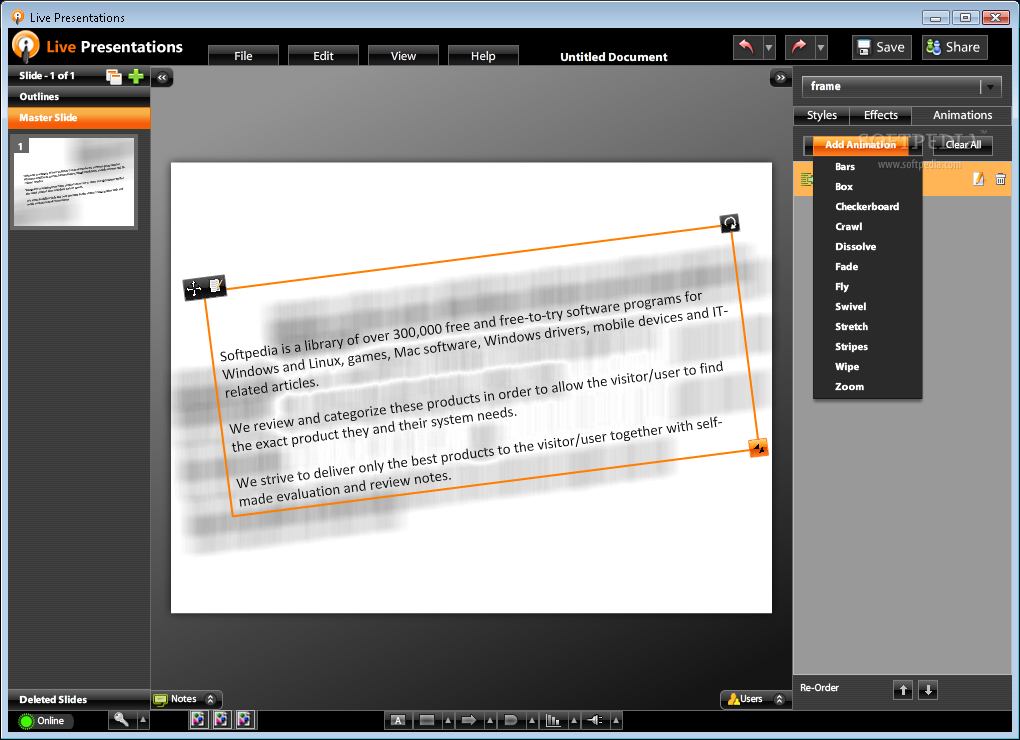Choose Fade animation
This screenshot has width=1020, height=740.
[x=867, y=267]
